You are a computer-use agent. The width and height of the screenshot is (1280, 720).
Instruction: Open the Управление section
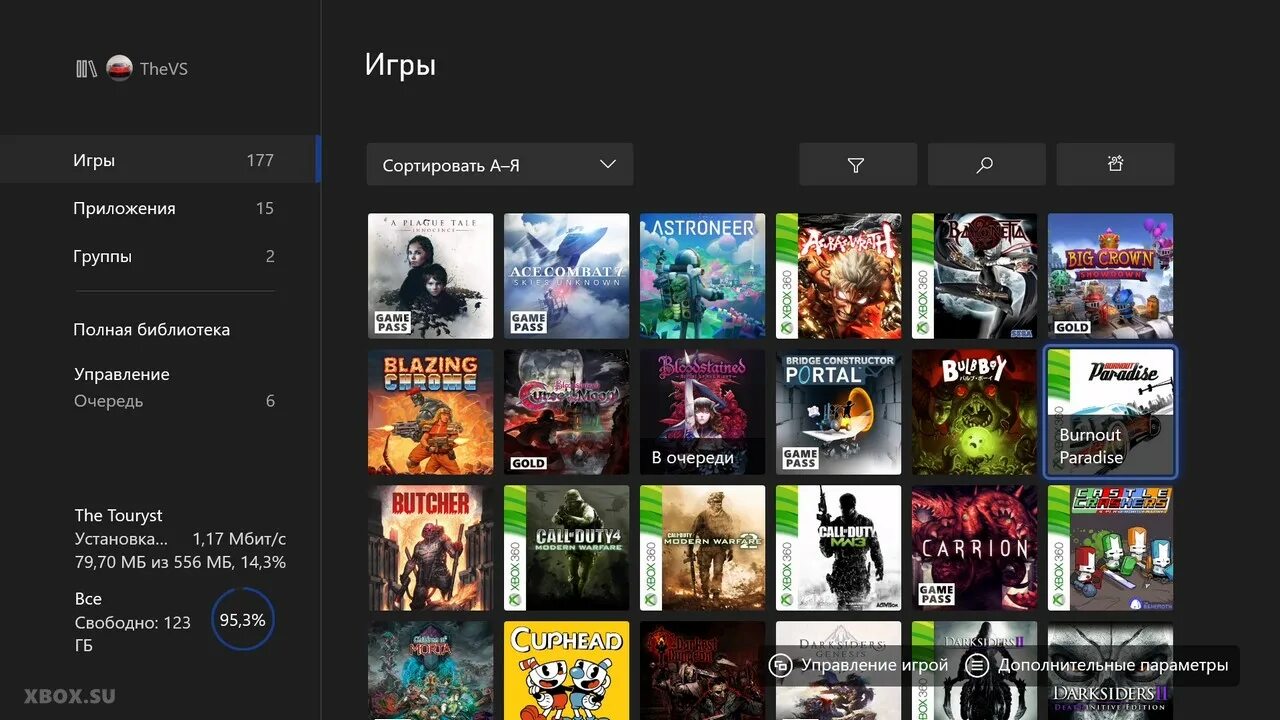pos(121,374)
